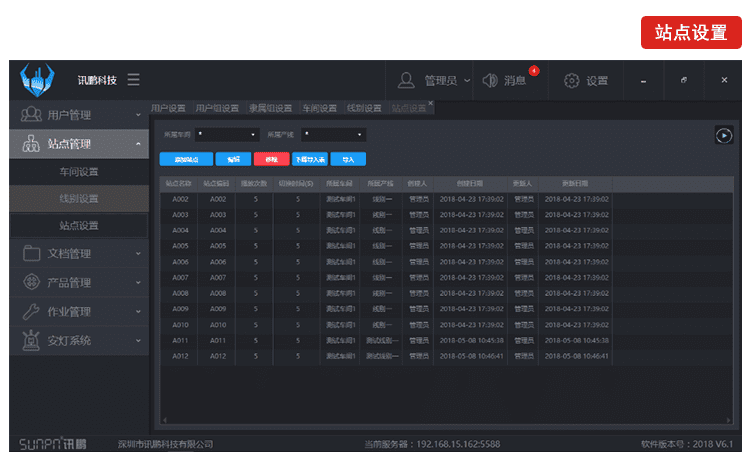Collapse the 站点管理 sidebar section
The image size is (750, 466).
click(x=139, y=144)
